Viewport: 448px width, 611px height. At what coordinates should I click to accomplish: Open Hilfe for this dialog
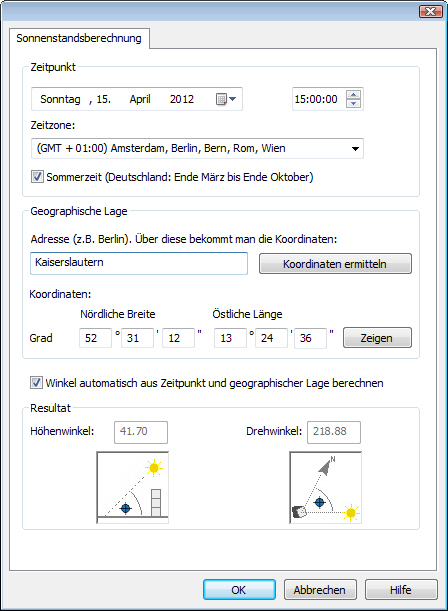[x=401, y=590]
